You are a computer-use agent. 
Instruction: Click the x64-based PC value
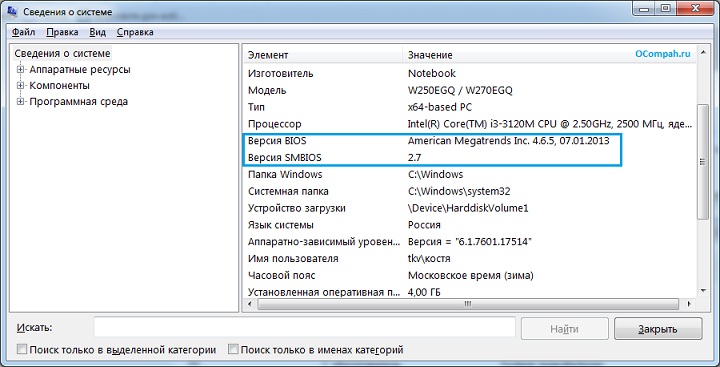(439, 107)
